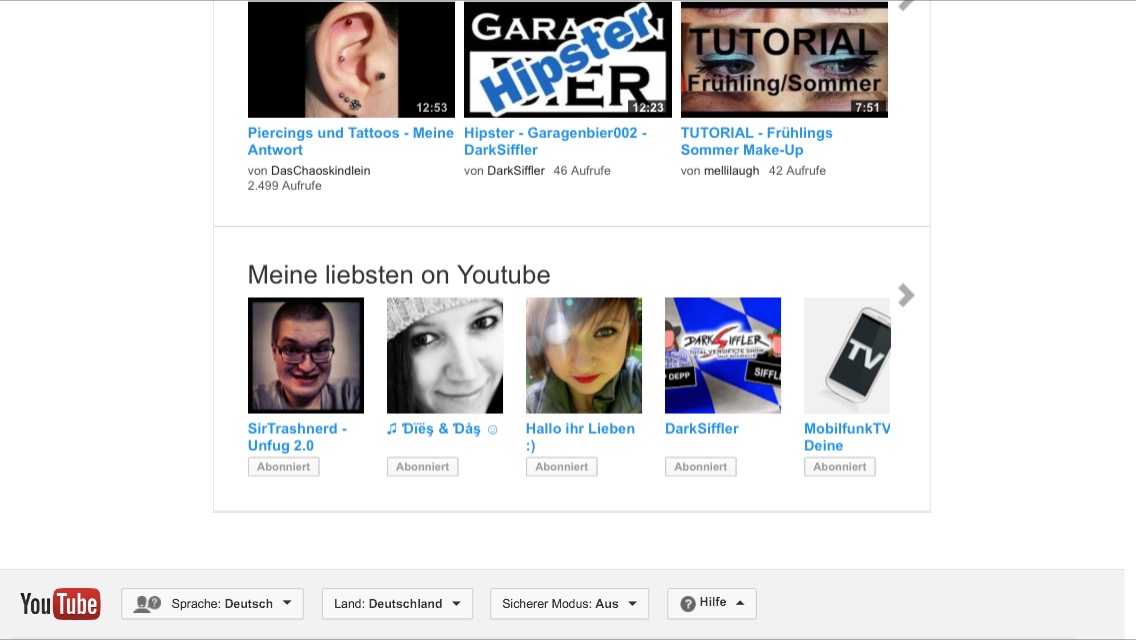The image size is (1136, 640).
Task: Open the Hilfe help menu
Action: [x=711, y=603]
